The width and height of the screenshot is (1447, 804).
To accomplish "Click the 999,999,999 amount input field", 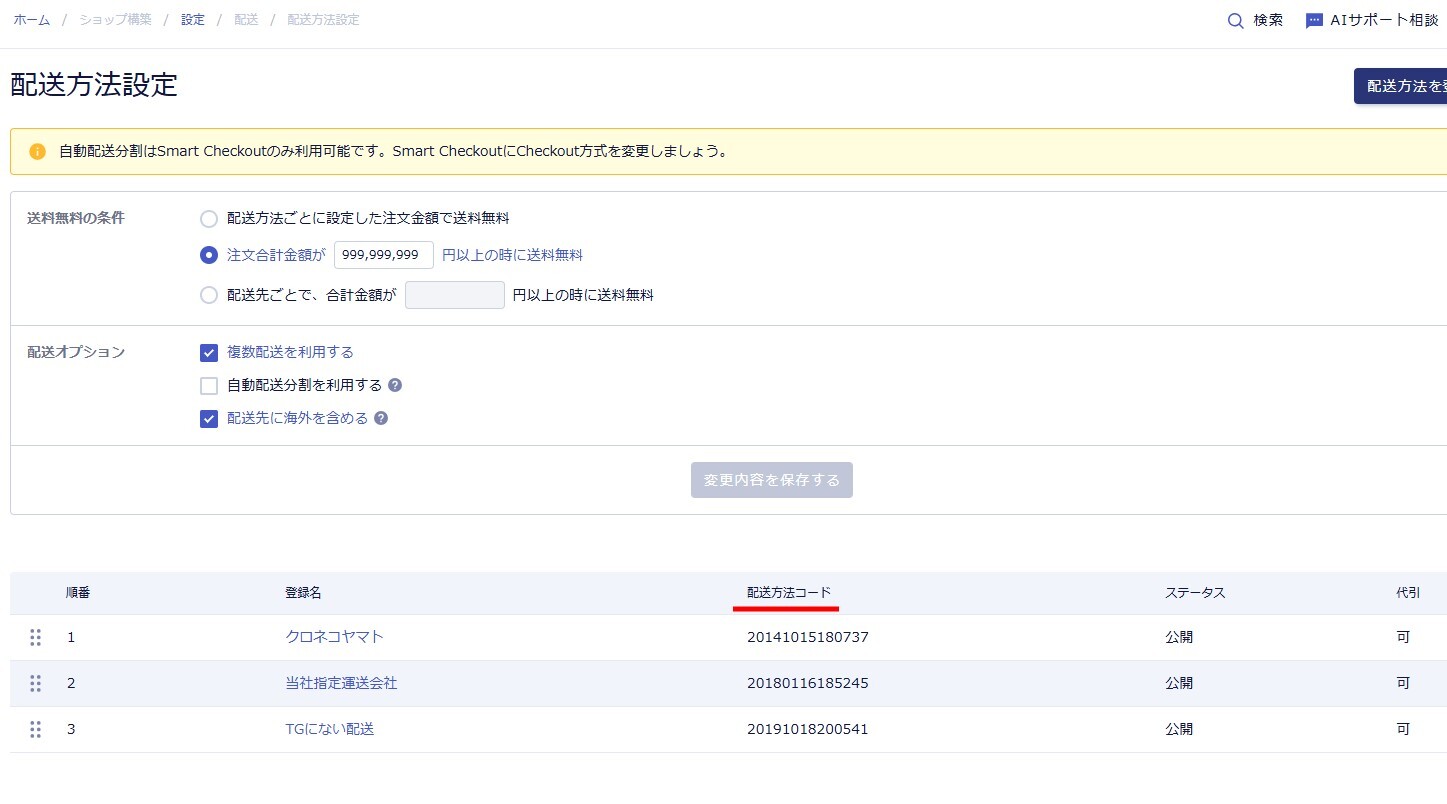I will [383, 255].
